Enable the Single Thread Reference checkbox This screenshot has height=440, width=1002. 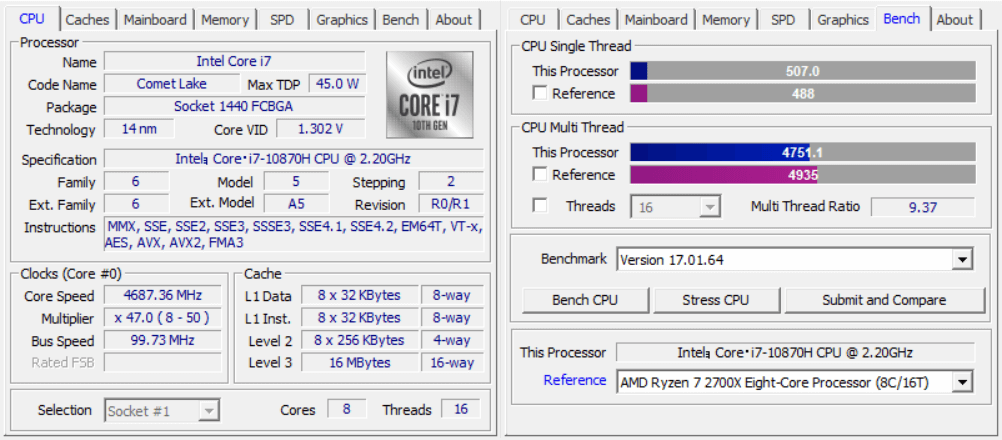click(x=540, y=93)
